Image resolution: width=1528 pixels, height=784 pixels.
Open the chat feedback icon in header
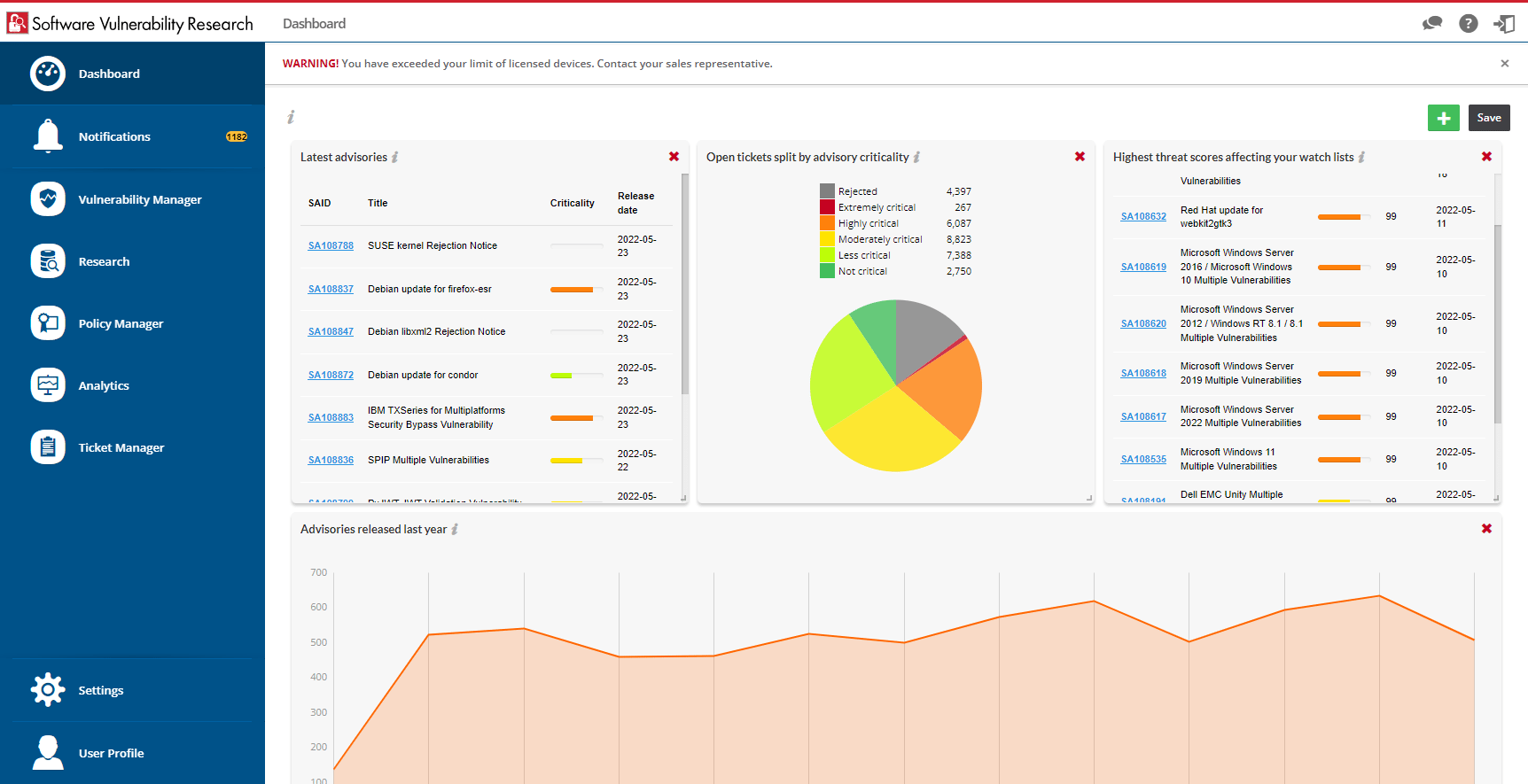tap(1431, 24)
